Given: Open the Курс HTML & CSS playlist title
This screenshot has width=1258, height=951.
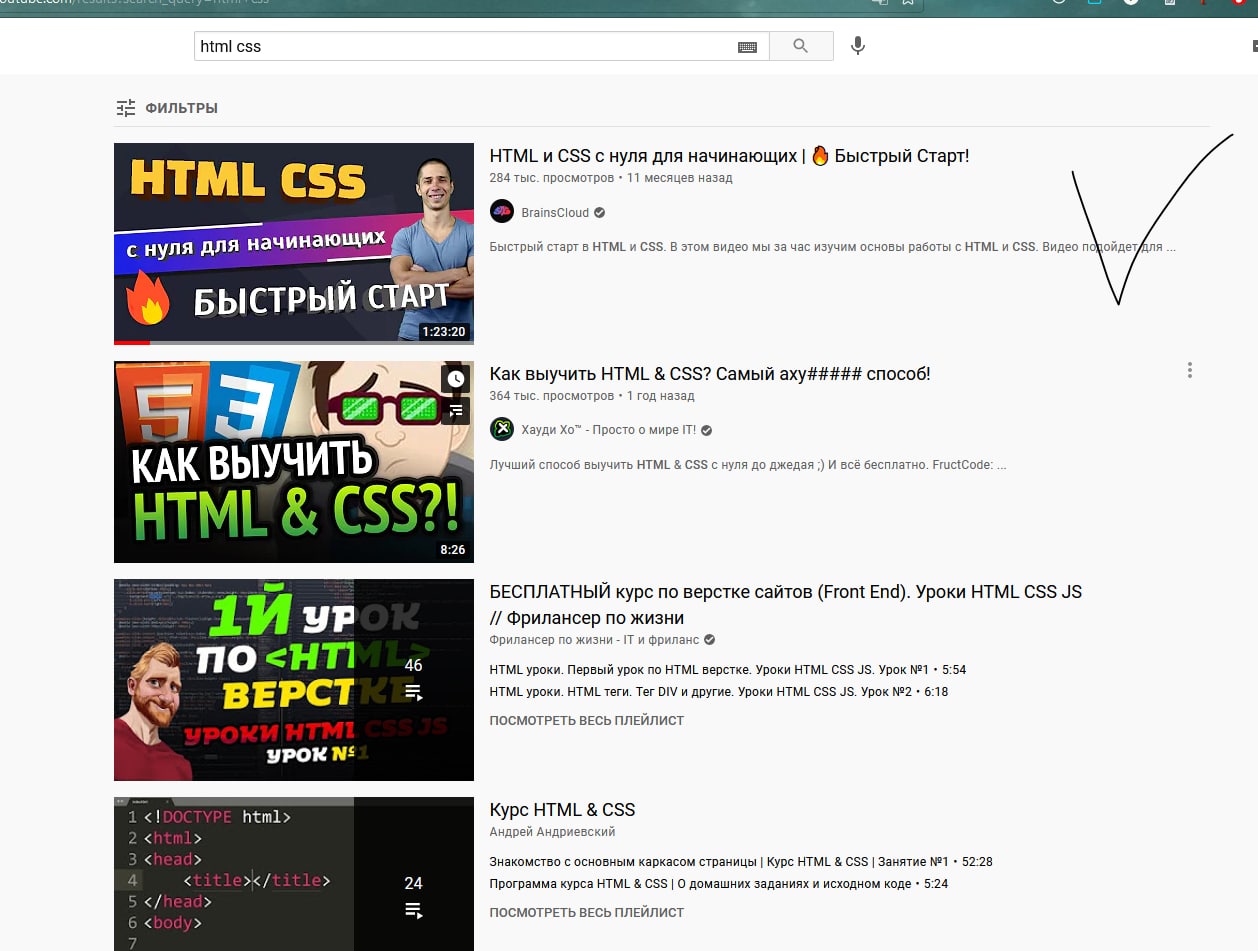Looking at the screenshot, I should pos(562,810).
